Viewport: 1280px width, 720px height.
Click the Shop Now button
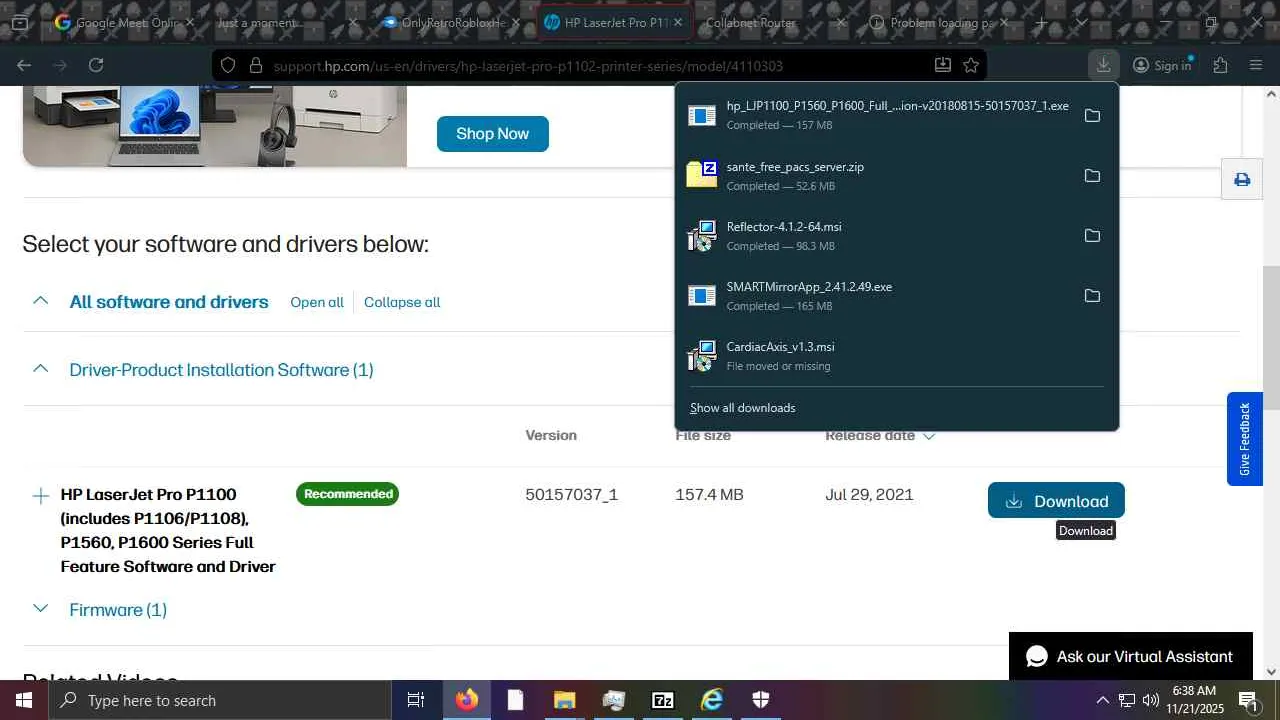coord(493,134)
